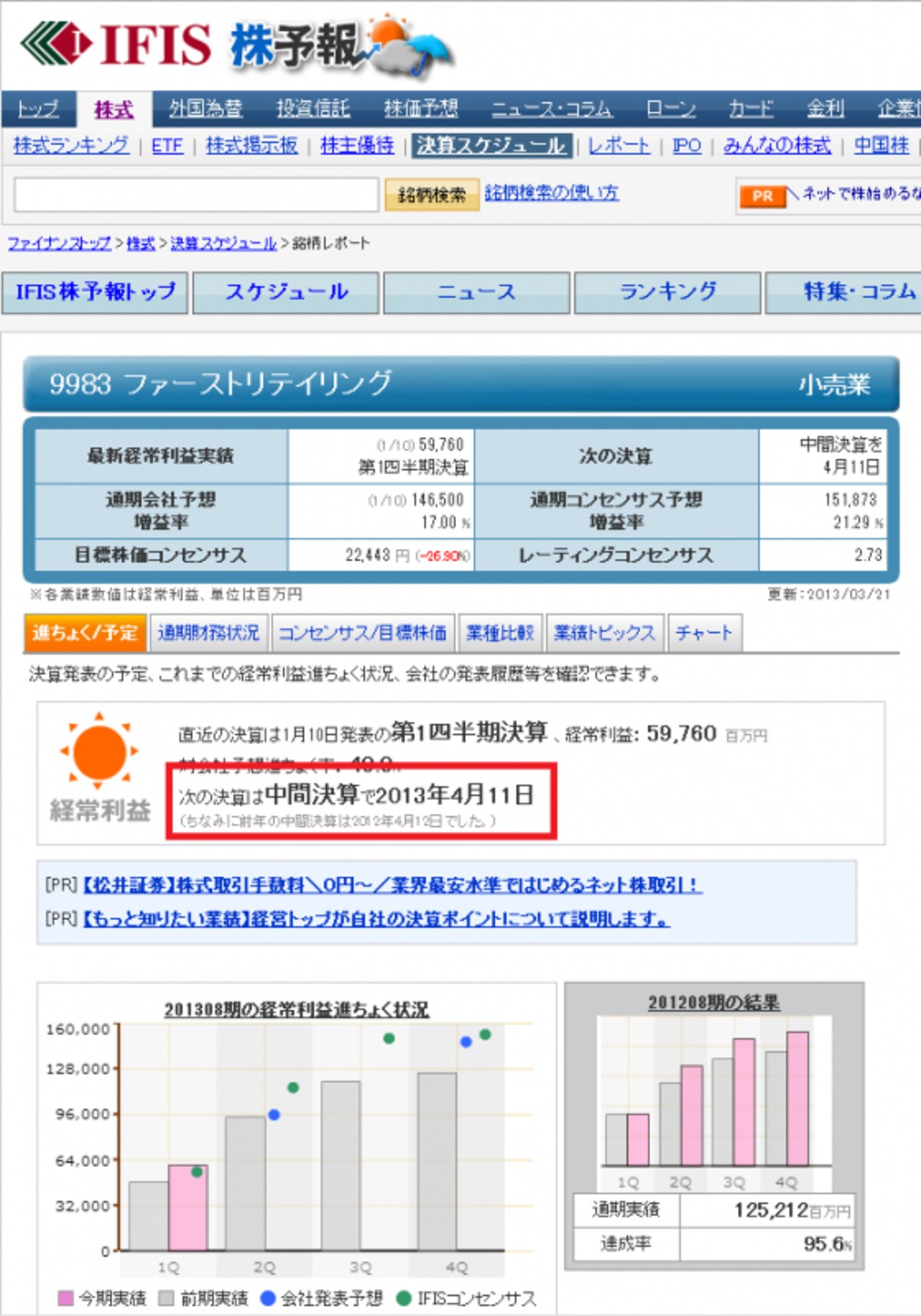
Task: Go to 株式掲示板 submenu link
Action: click(252, 145)
